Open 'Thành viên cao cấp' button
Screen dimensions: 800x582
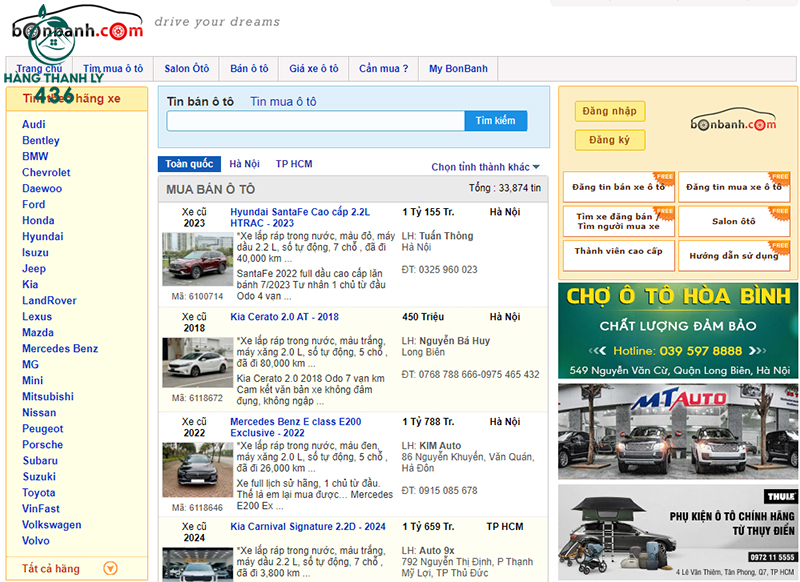tap(619, 256)
